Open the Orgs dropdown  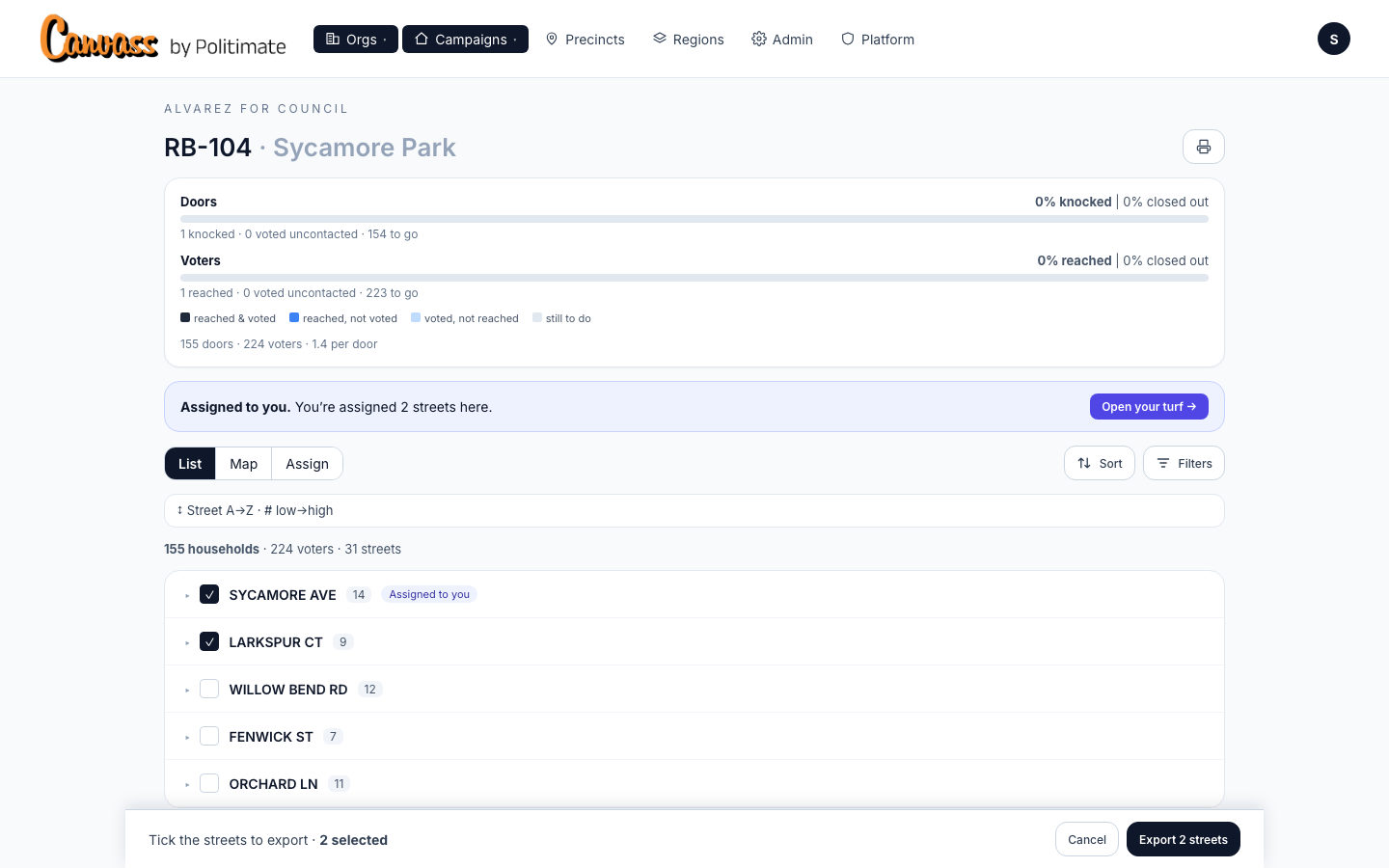356,40
